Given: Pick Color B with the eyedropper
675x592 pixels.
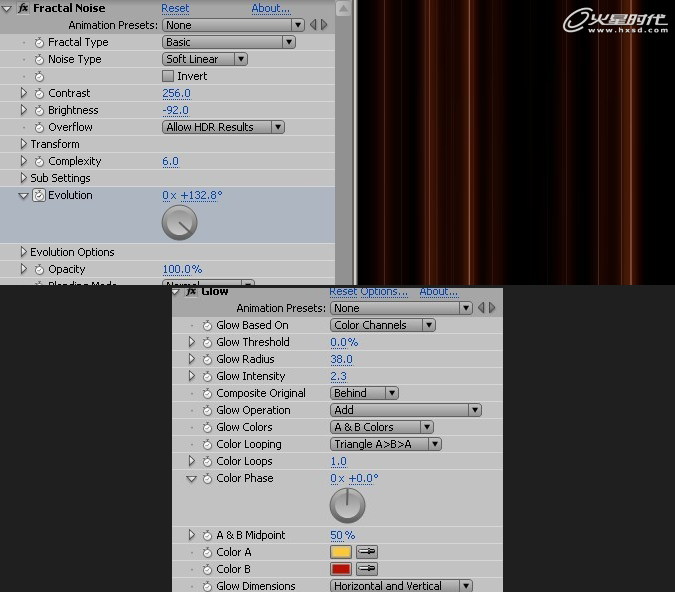Looking at the screenshot, I should (367, 569).
